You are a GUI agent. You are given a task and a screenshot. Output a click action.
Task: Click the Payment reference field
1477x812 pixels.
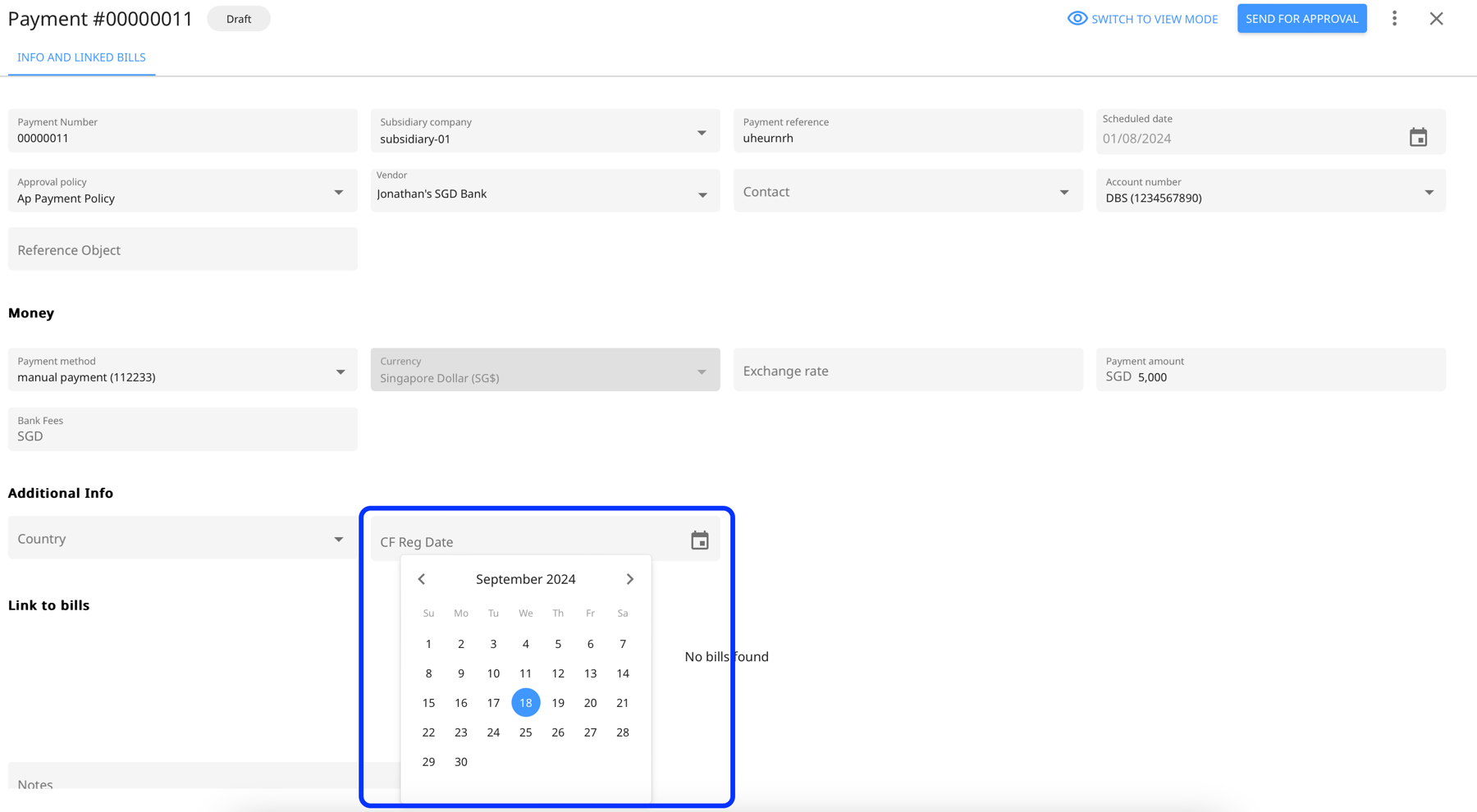[908, 130]
